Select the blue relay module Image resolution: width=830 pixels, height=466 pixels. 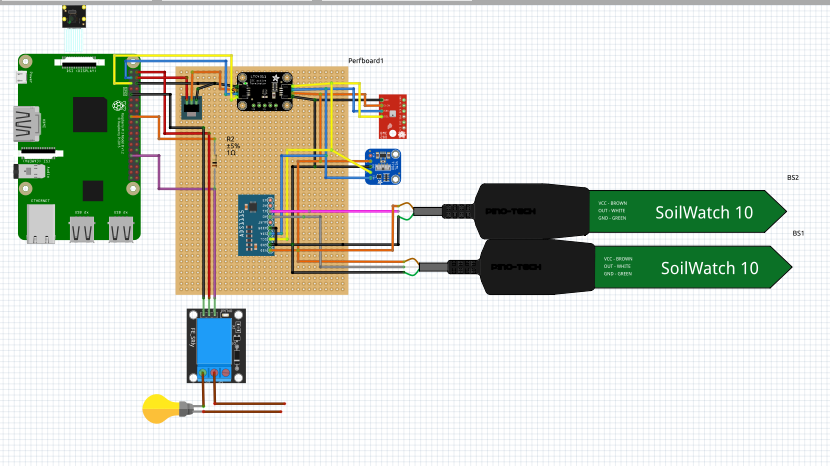pyautogui.click(x=216, y=346)
